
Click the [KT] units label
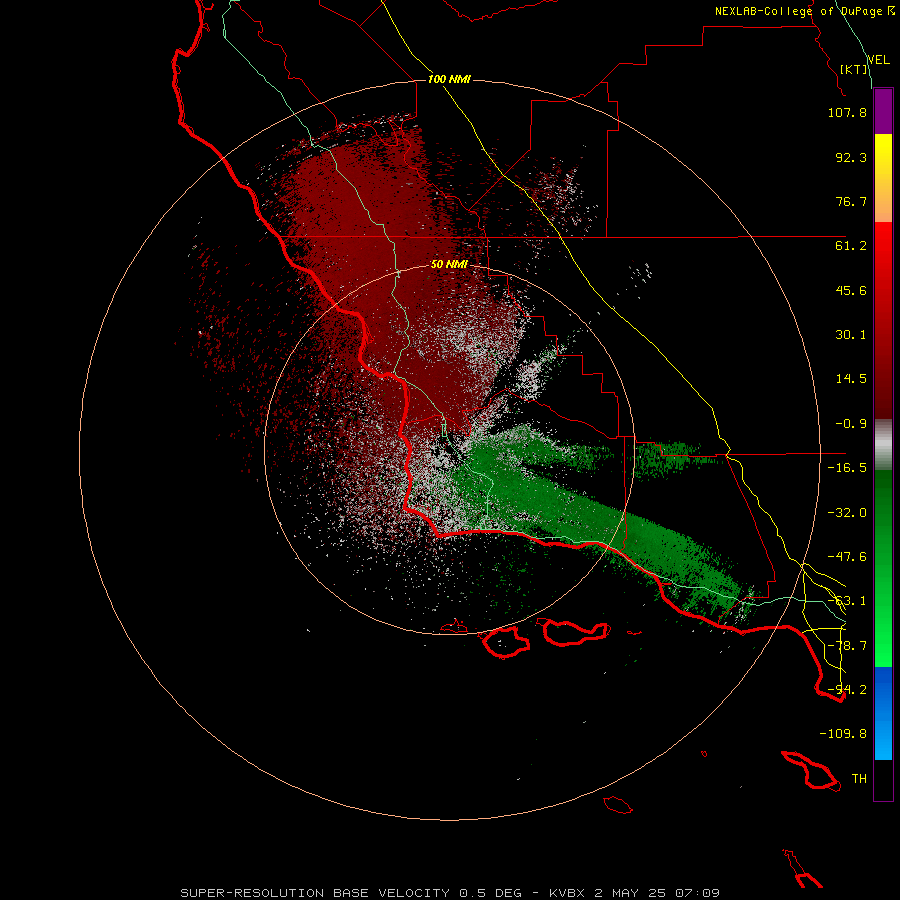[x=854, y=69]
